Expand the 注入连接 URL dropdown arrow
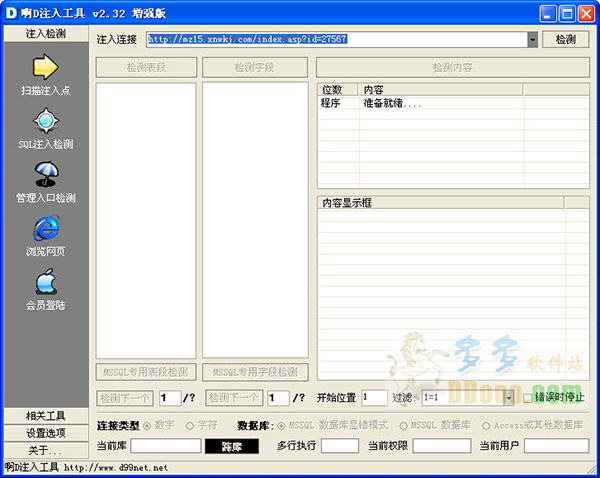The height and width of the screenshot is (478, 600). (x=532, y=39)
